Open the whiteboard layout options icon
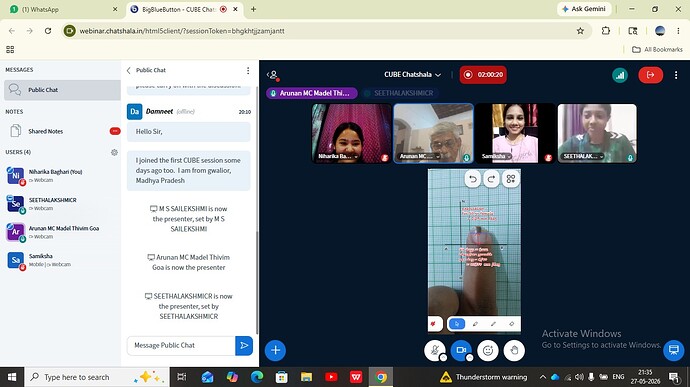 click(510, 179)
